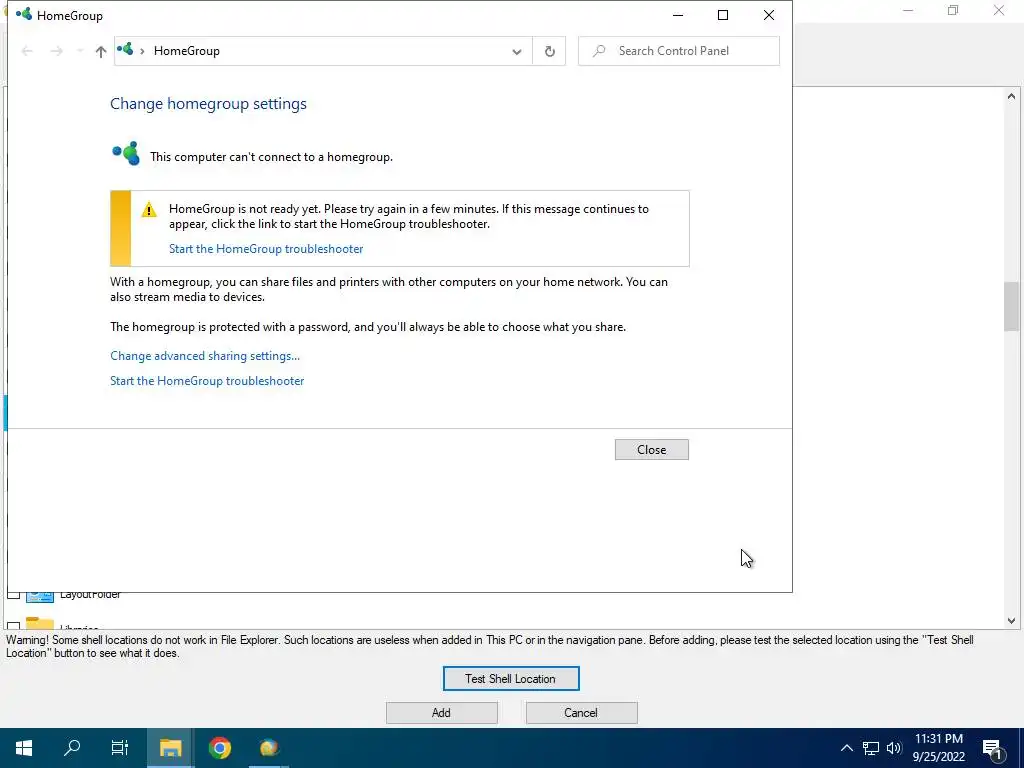Click the vertical scrollbar thumb in background window
The width and height of the screenshot is (1024, 768).
coord(1011,306)
